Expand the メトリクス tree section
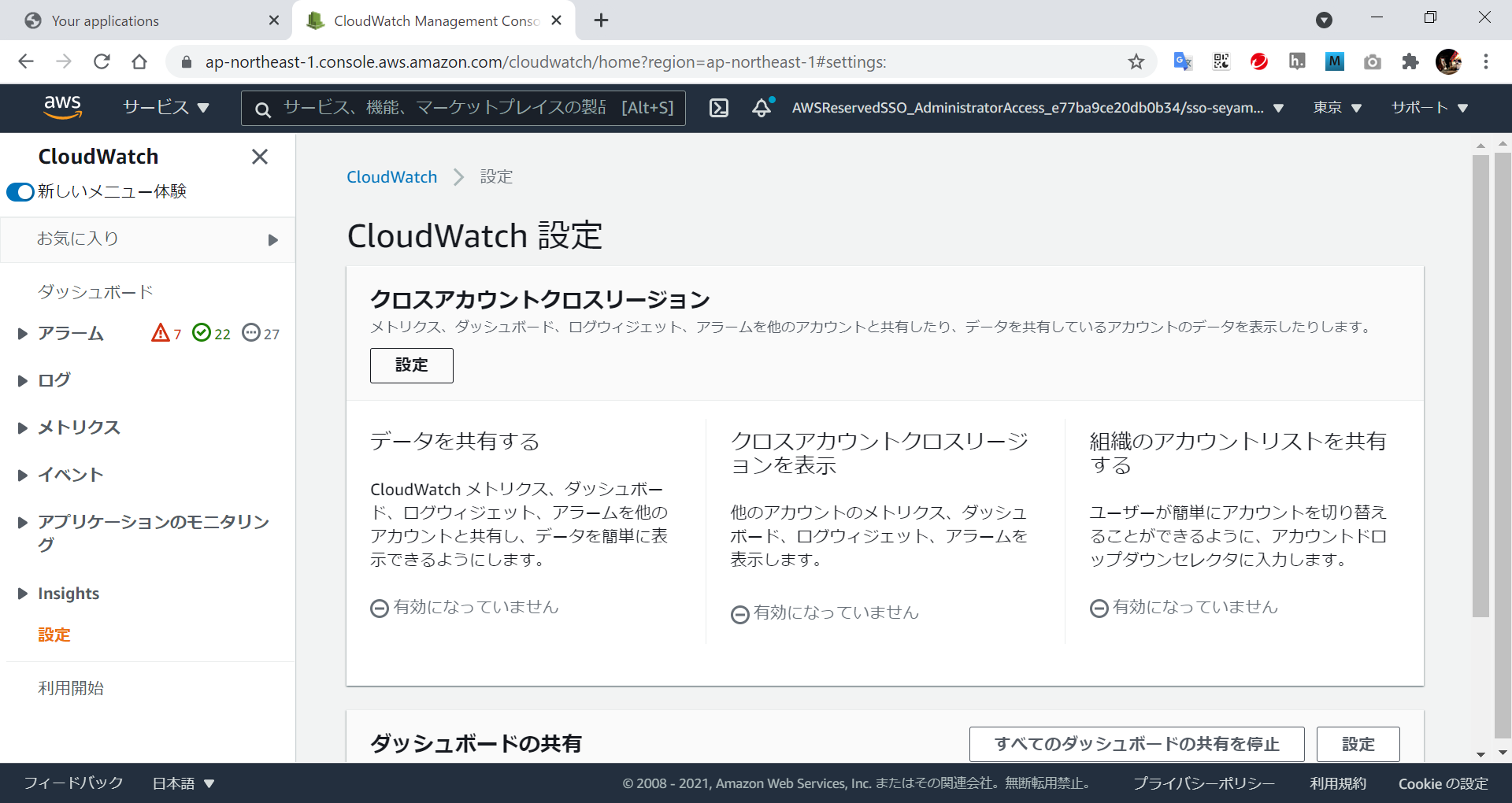The height and width of the screenshot is (803, 1512). point(23,428)
